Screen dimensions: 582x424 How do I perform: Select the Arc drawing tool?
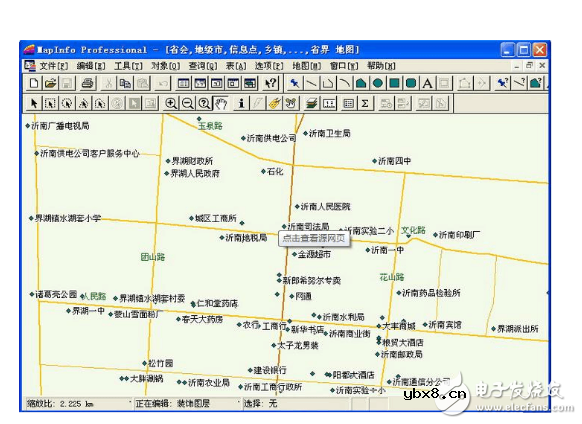[344, 83]
